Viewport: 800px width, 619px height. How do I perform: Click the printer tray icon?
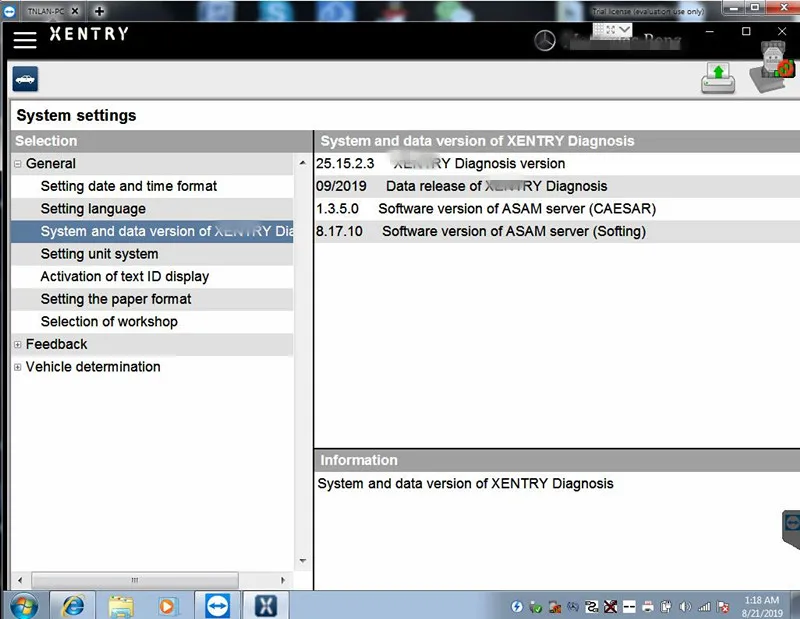coord(648,606)
